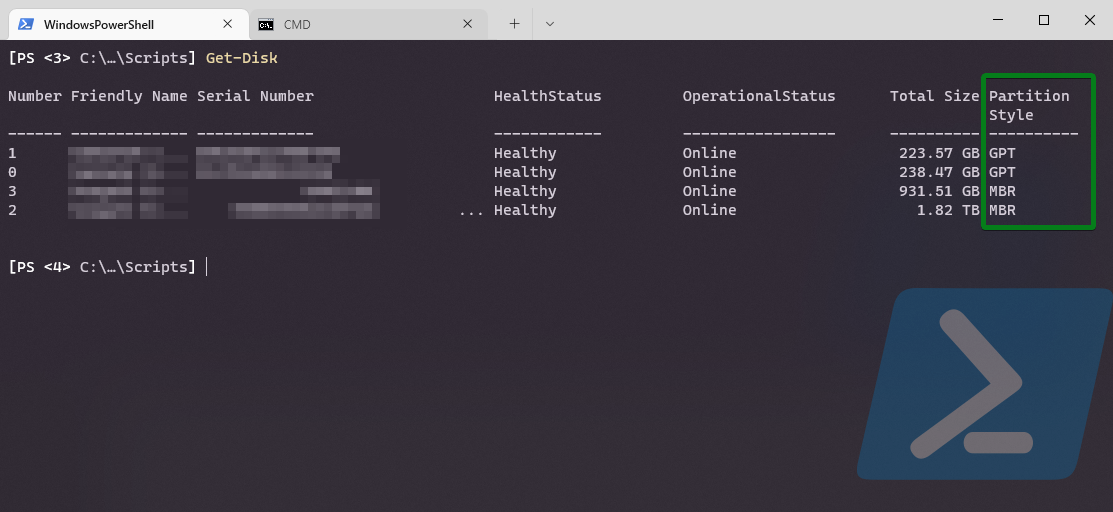Click the CMD icon in the second tab
Screen dimensions: 1113x512
click(266, 24)
